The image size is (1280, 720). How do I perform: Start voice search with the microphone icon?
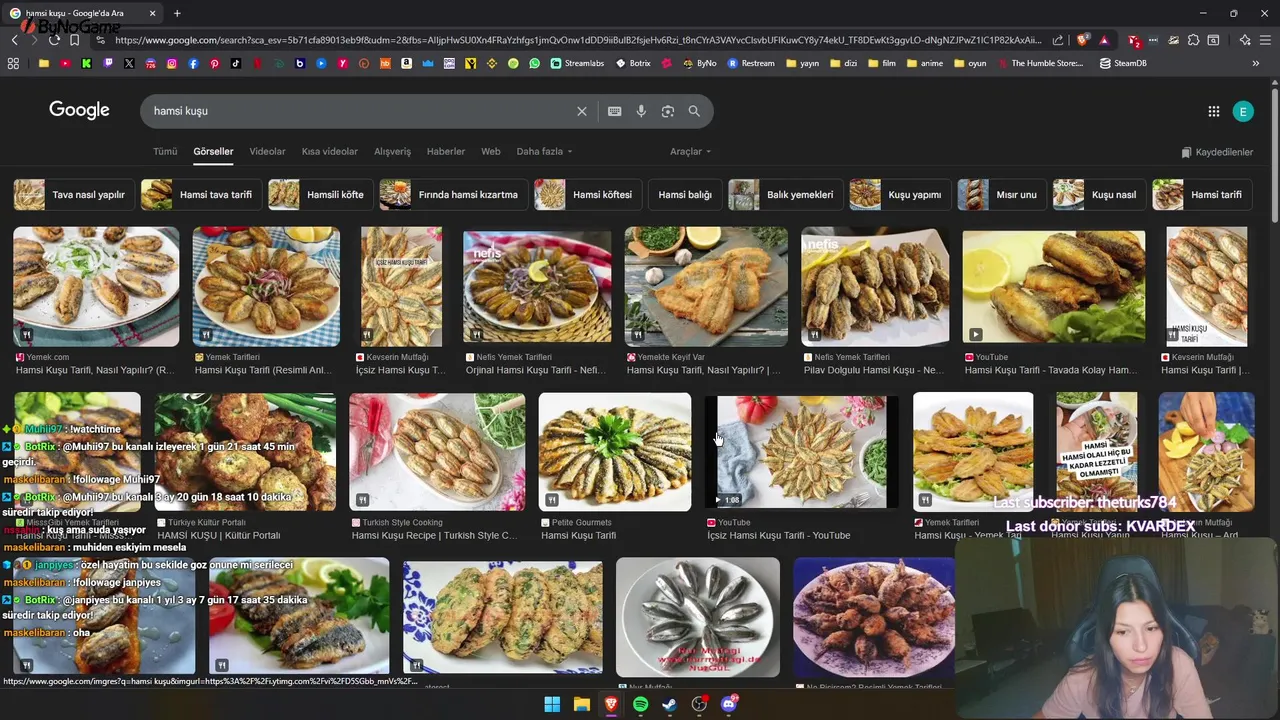(641, 111)
